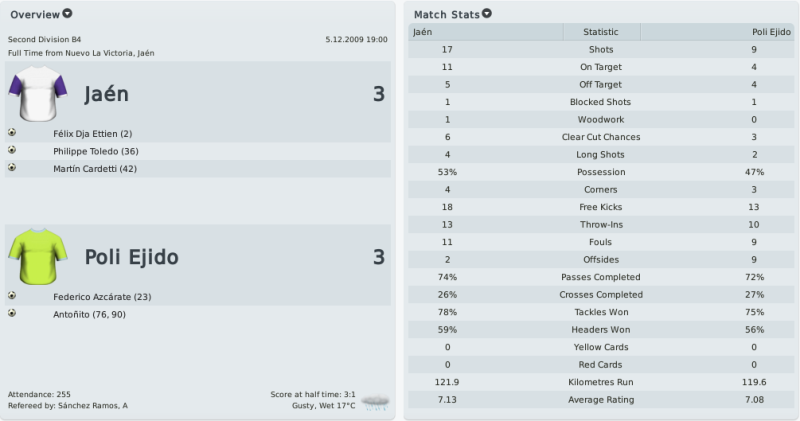Image resolution: width=800 pixels, height=421 pixels.
Task: Select scorer Martín Cardetti (42)
Action: (95, 169)
